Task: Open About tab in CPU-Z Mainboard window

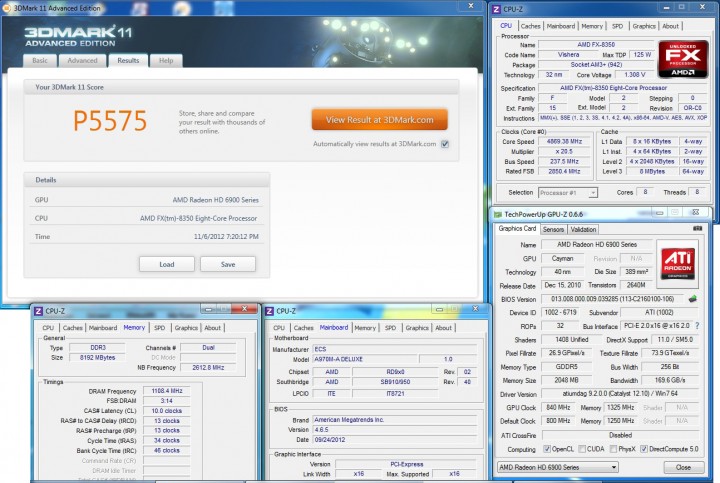Action: click(x=444, y=328)
